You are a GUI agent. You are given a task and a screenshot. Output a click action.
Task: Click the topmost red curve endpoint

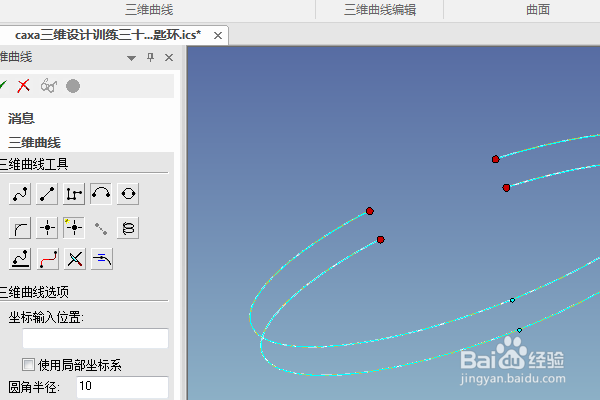pos(496,159)
